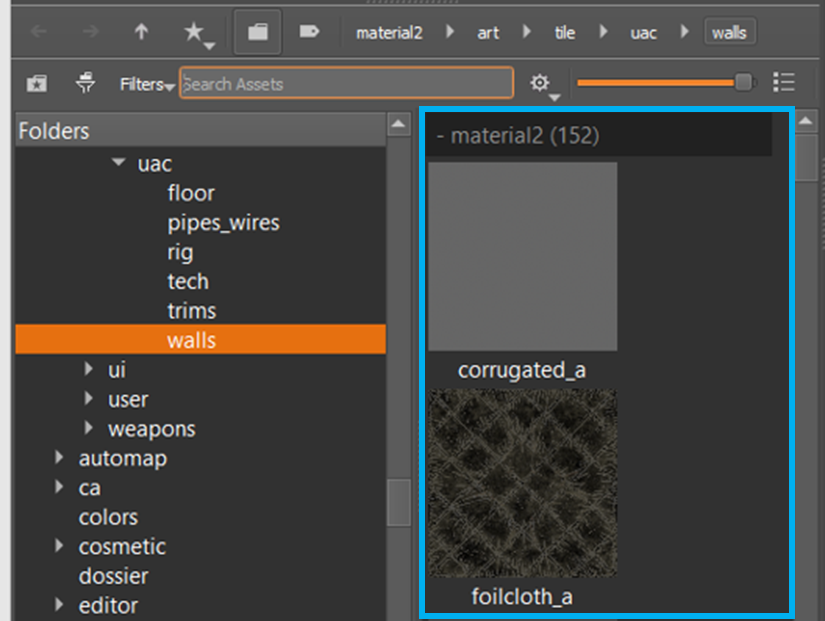
Task: Open dropdown arrow after material2 breadcrumb
Action: coord(450,32)
